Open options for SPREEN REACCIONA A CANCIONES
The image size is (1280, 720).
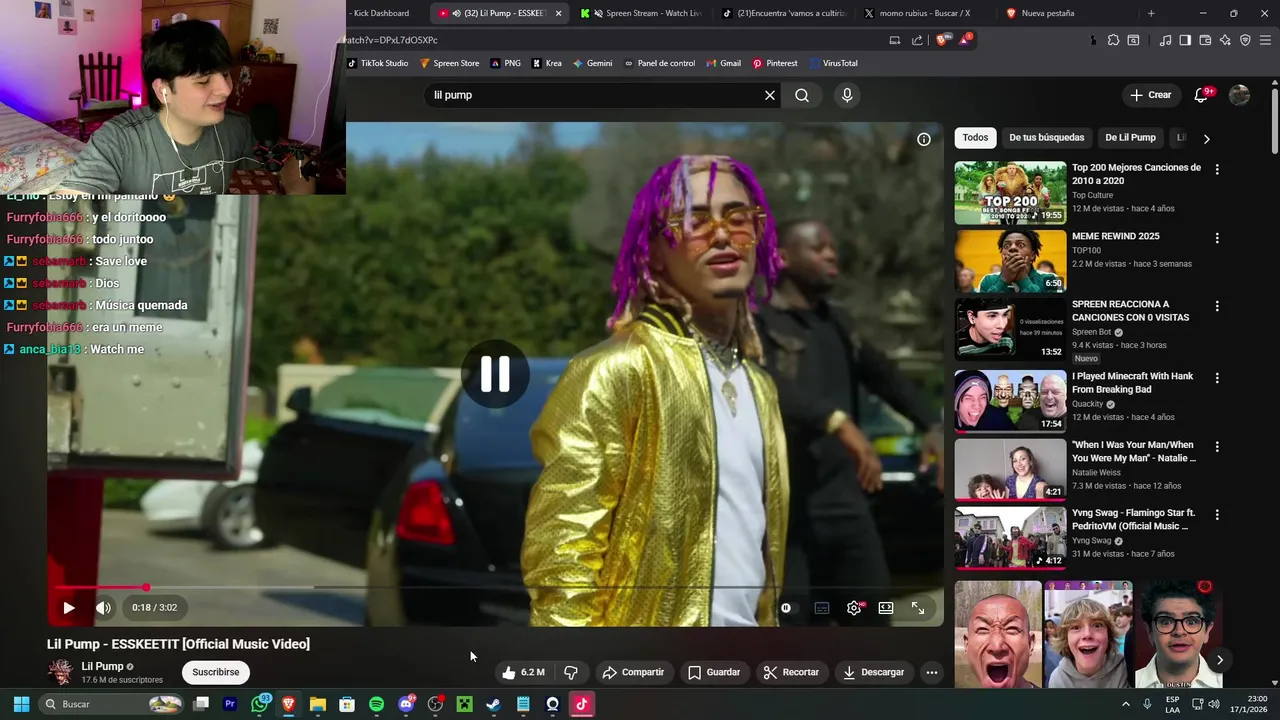(x=1217, y=306)
